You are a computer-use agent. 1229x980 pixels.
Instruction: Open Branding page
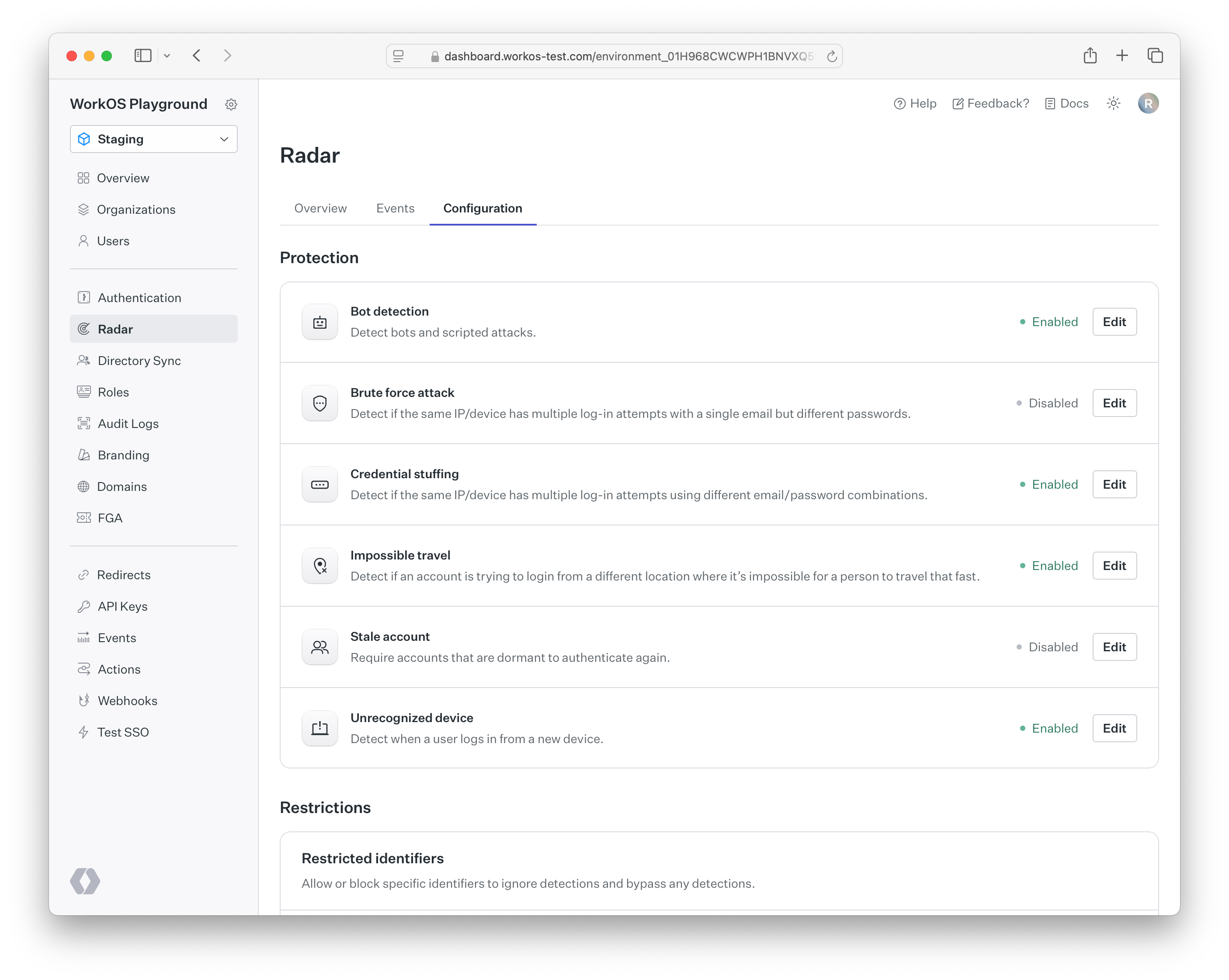coord(153,455)
